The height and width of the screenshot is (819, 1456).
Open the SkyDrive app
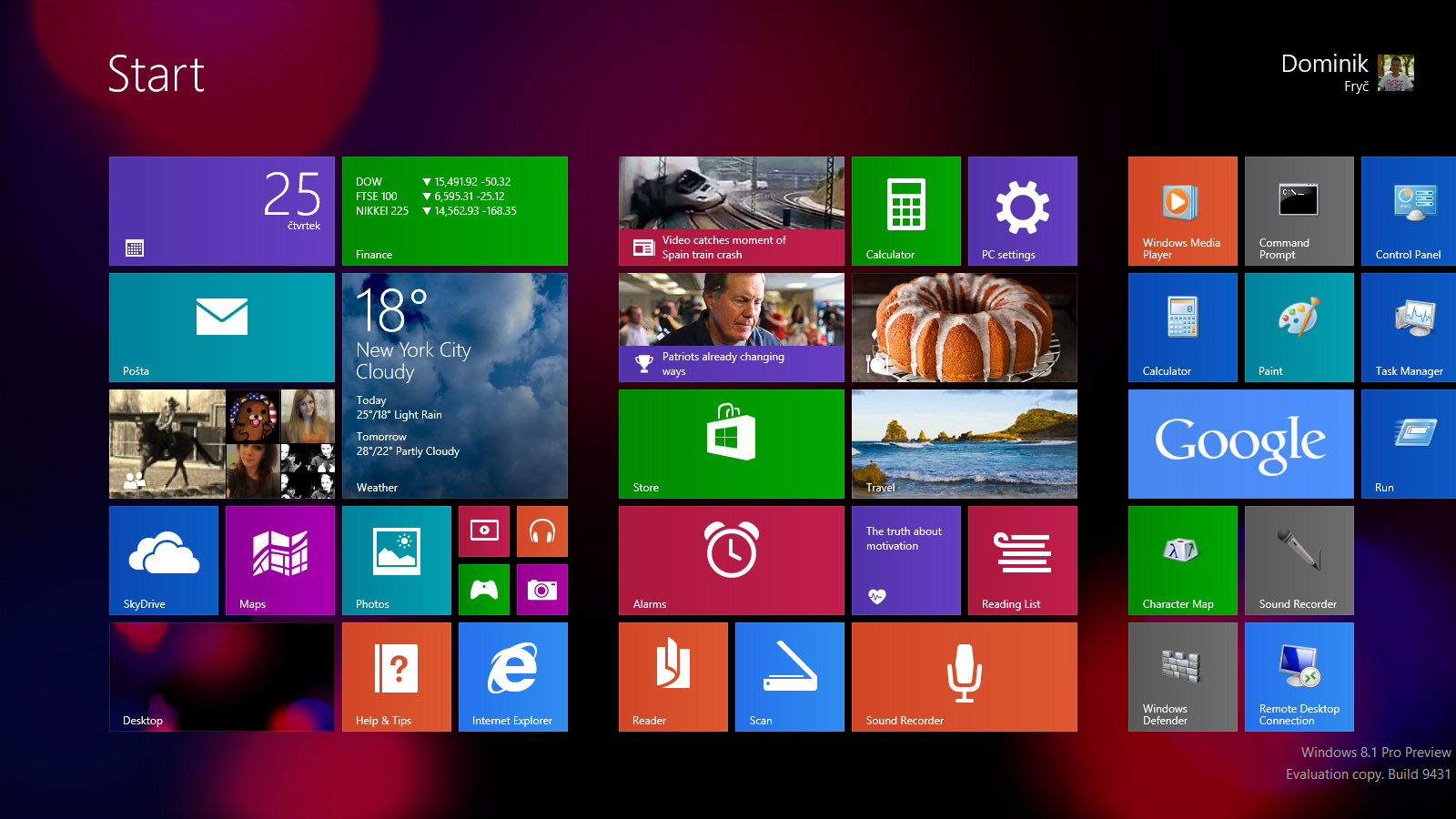164,561
